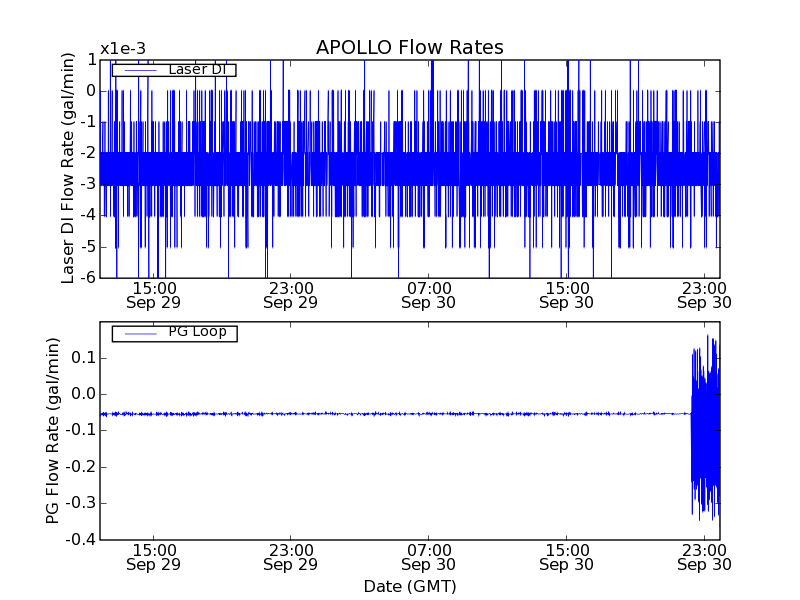Viewport: 800px width, 600px height.
Task: Click the '1' tick on the top plot y-axis
Action: click(92, 60)
